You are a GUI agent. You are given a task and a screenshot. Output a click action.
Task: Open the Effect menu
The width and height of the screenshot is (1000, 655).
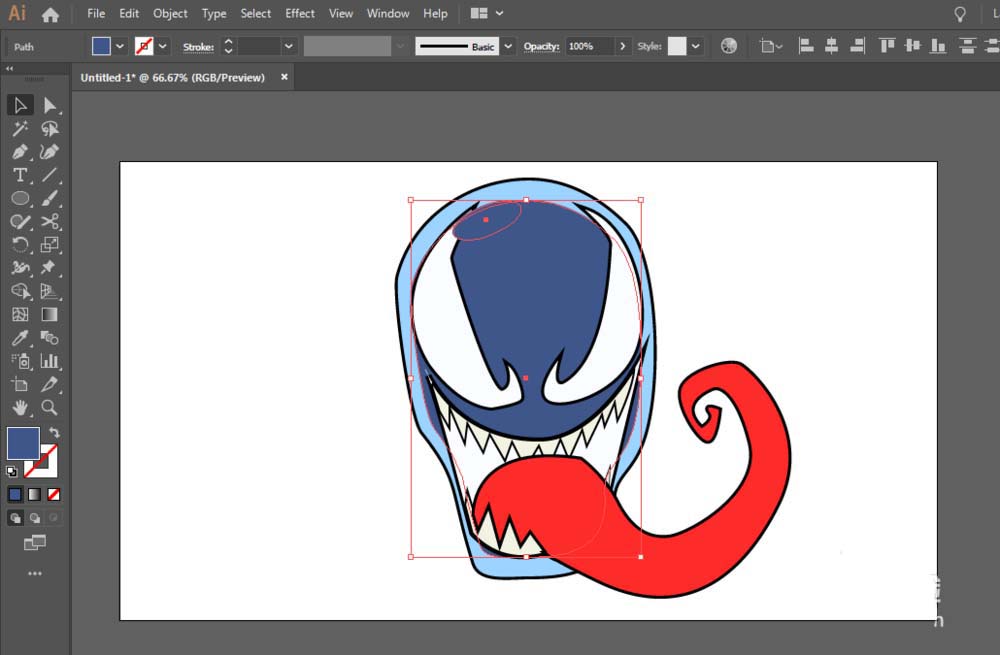click(x=300, y=14)
